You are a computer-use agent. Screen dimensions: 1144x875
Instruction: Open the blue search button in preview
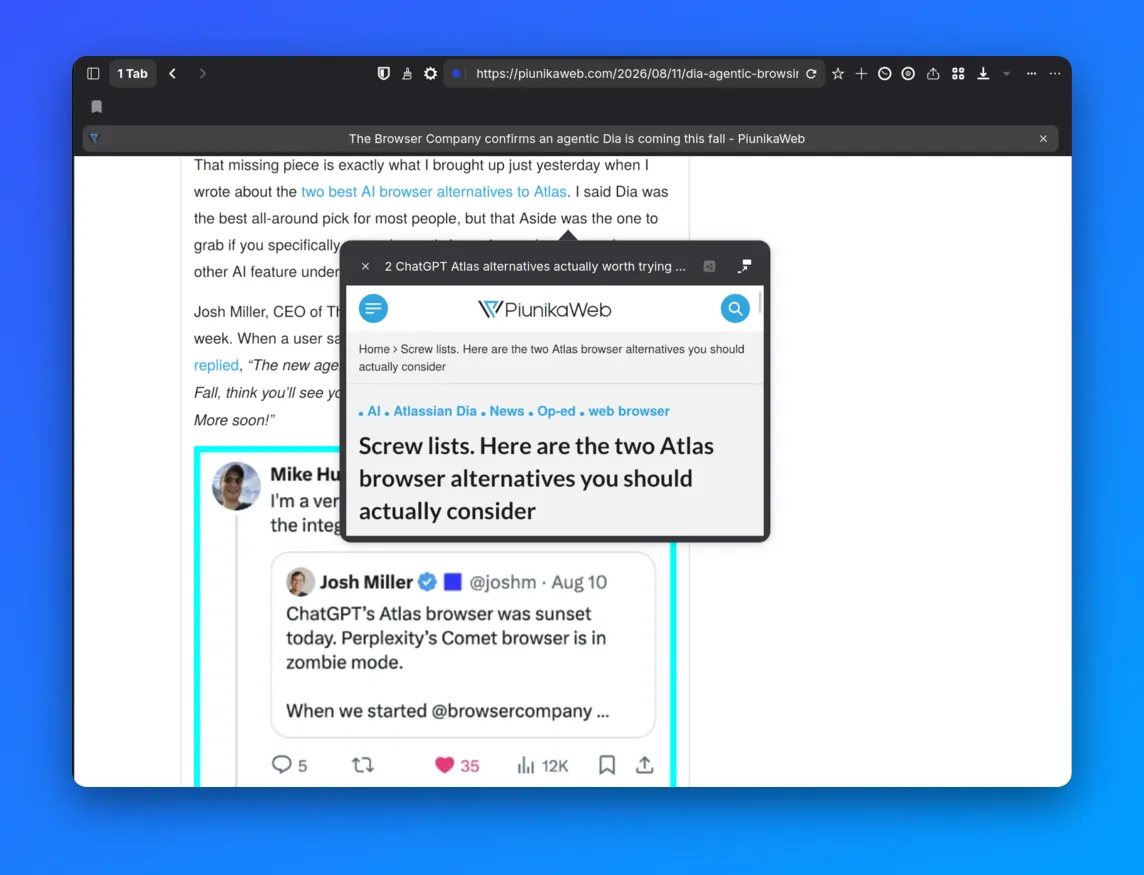(735, 309)
